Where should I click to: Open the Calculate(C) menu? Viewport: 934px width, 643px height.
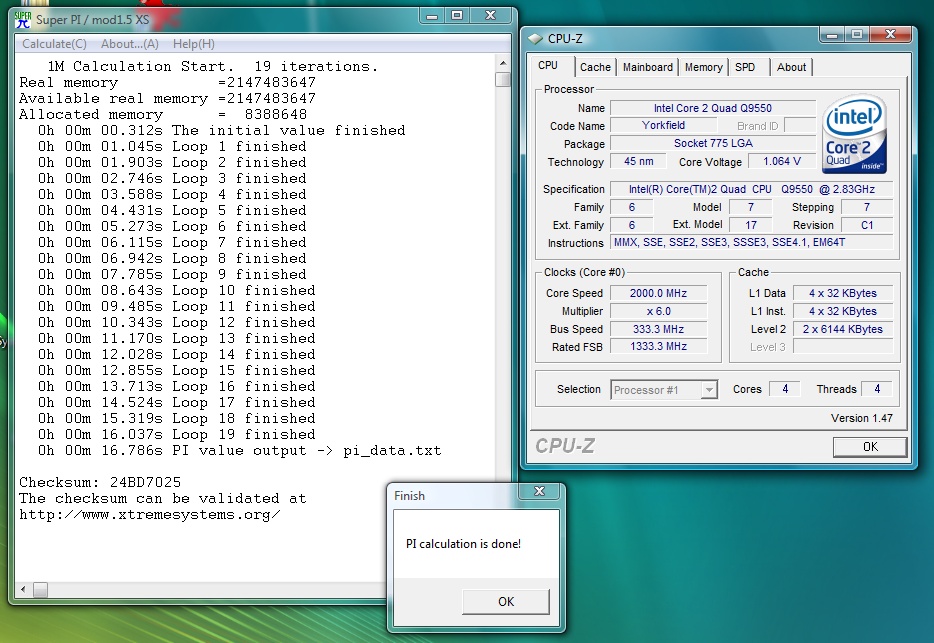(x=54, y=44)
